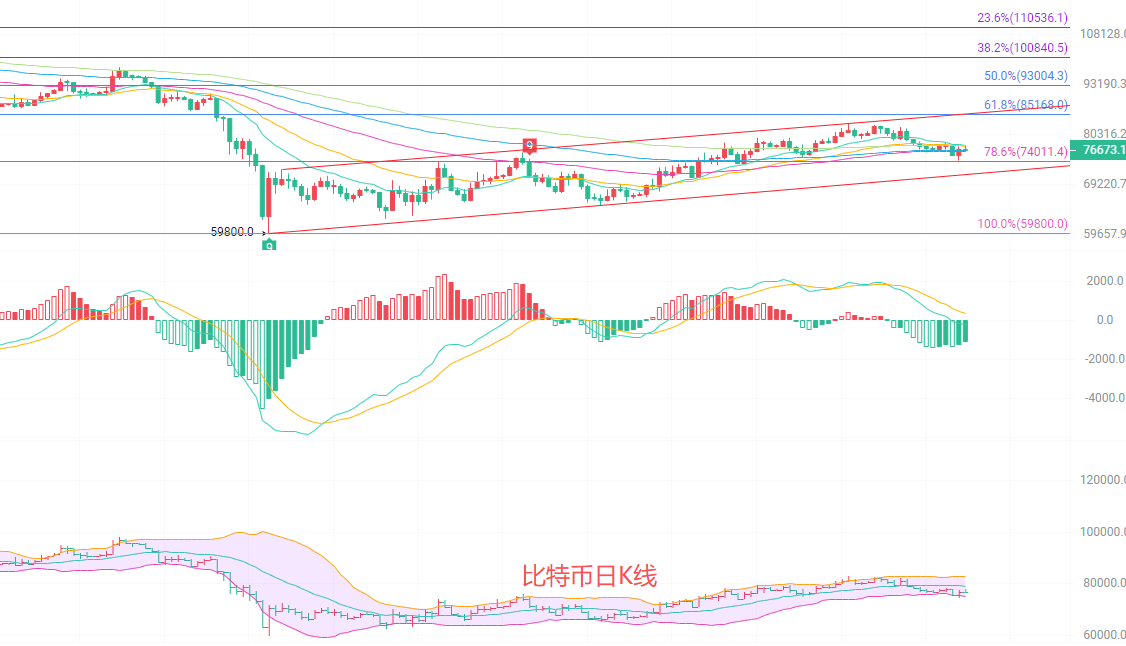Click the Bollinger axis value 60000
The width and height of the screenshot is (1126, 646).
(x=1104, y=635)
